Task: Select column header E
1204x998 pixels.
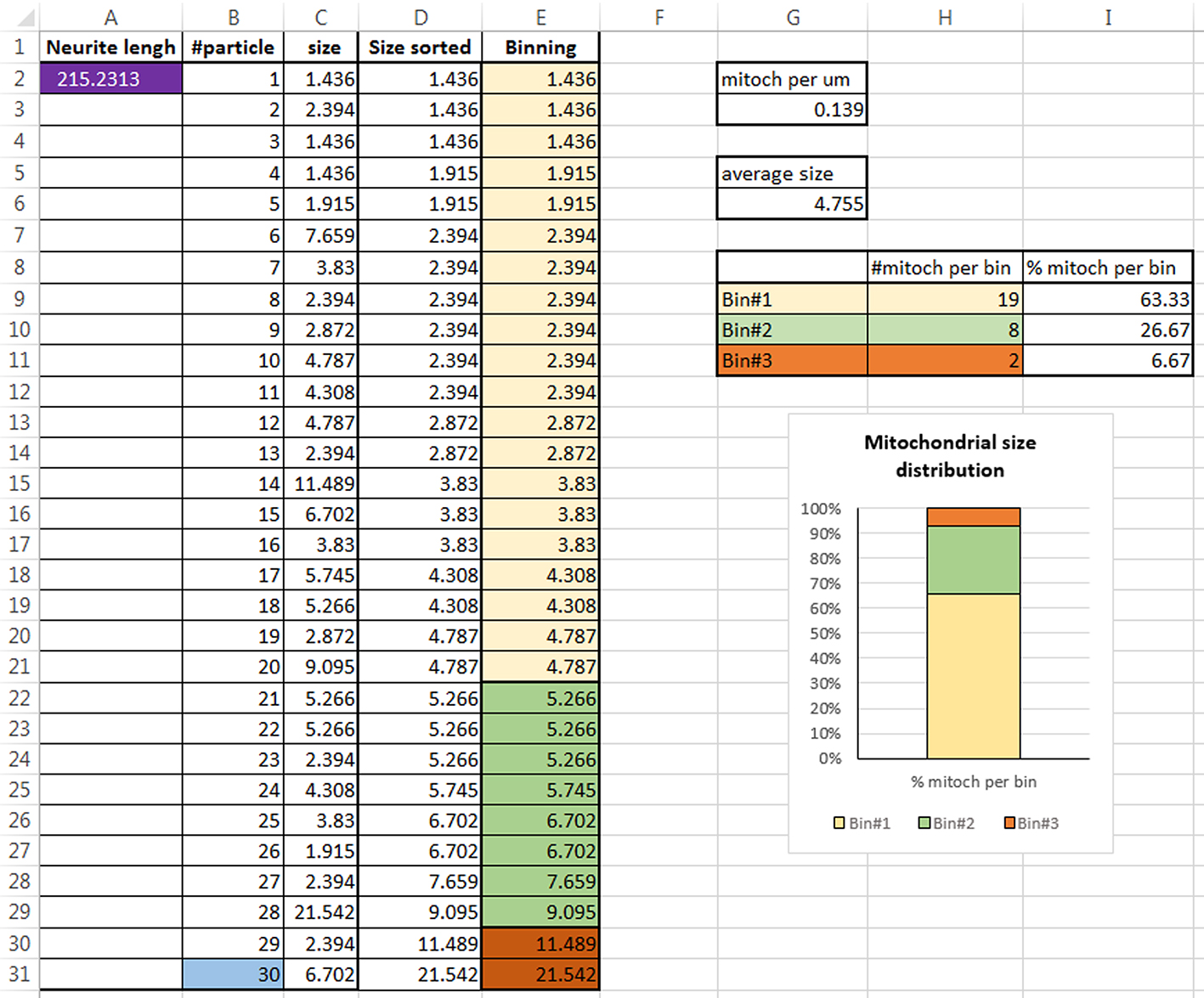Action: tap(540, 17)
